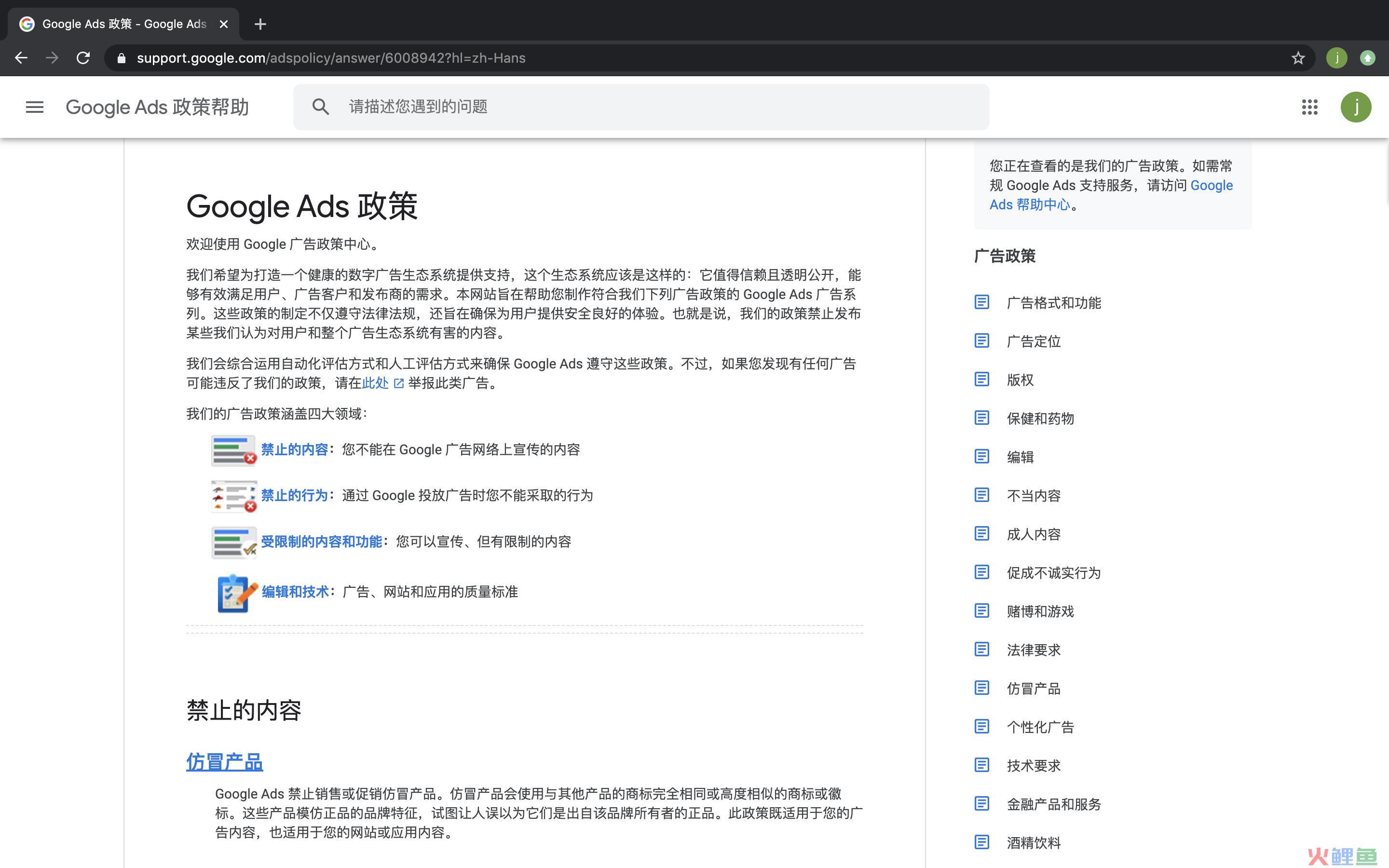Close the Google Ads 政策 tab
Screen dimensions: 1389x868
[x=224, y=24]
